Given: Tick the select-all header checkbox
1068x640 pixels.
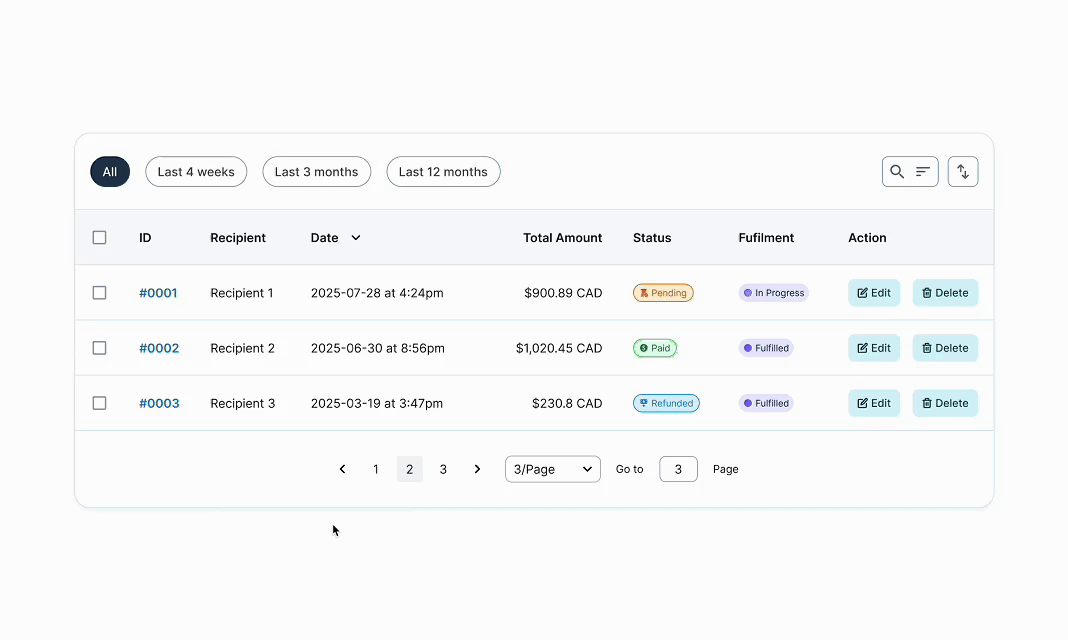Looking at the screenshot, I should 99,238.
